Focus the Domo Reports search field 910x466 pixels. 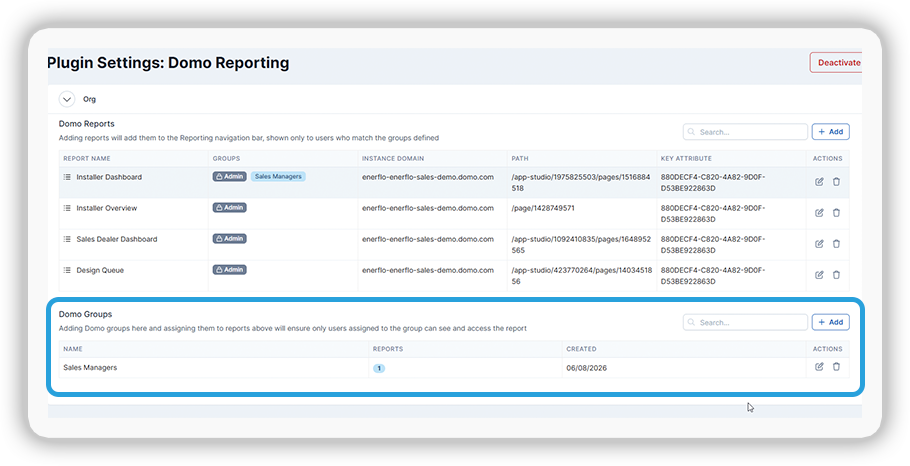(745, 132)
